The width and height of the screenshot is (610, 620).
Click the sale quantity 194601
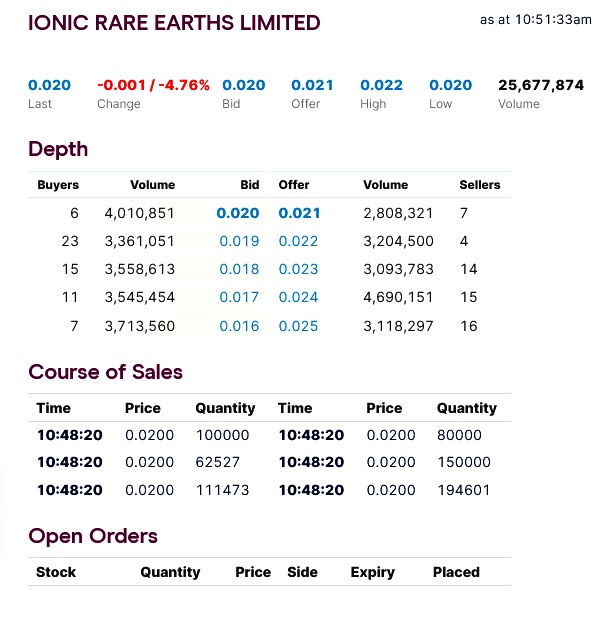(x=464, y=490)
